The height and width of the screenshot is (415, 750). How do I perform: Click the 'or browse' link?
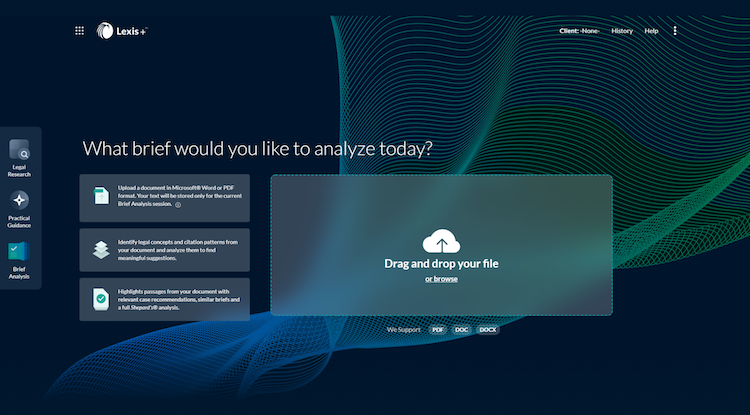(441, 279)
